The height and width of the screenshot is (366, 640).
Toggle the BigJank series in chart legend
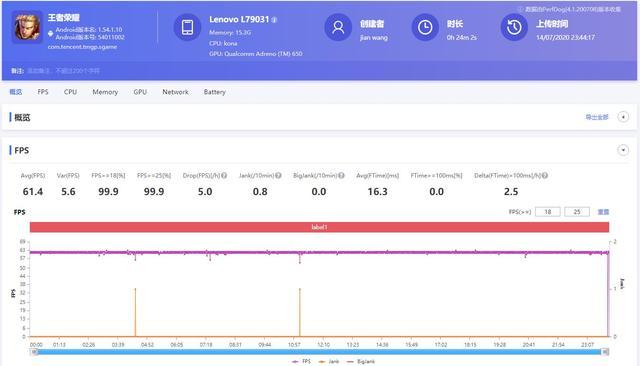pyautogui.click(x=361, y=362)
